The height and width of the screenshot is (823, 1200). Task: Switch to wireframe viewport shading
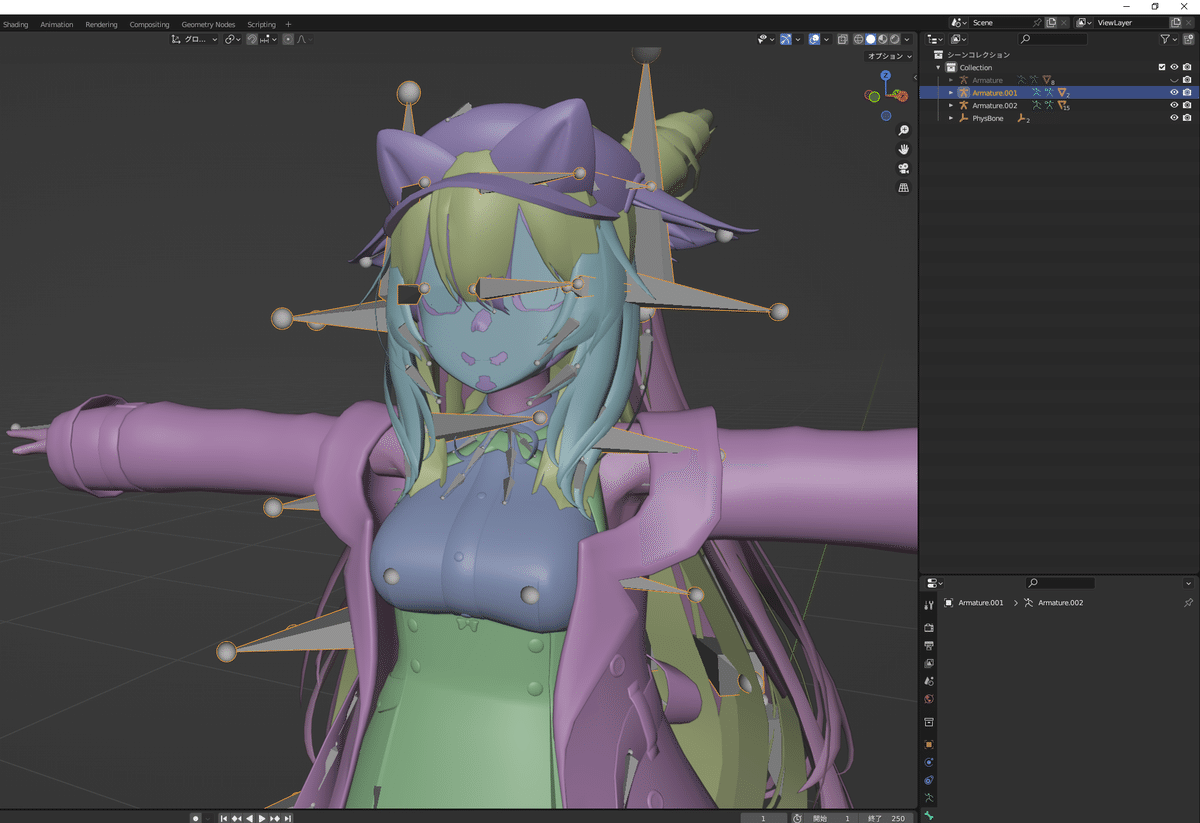point(858,39)
